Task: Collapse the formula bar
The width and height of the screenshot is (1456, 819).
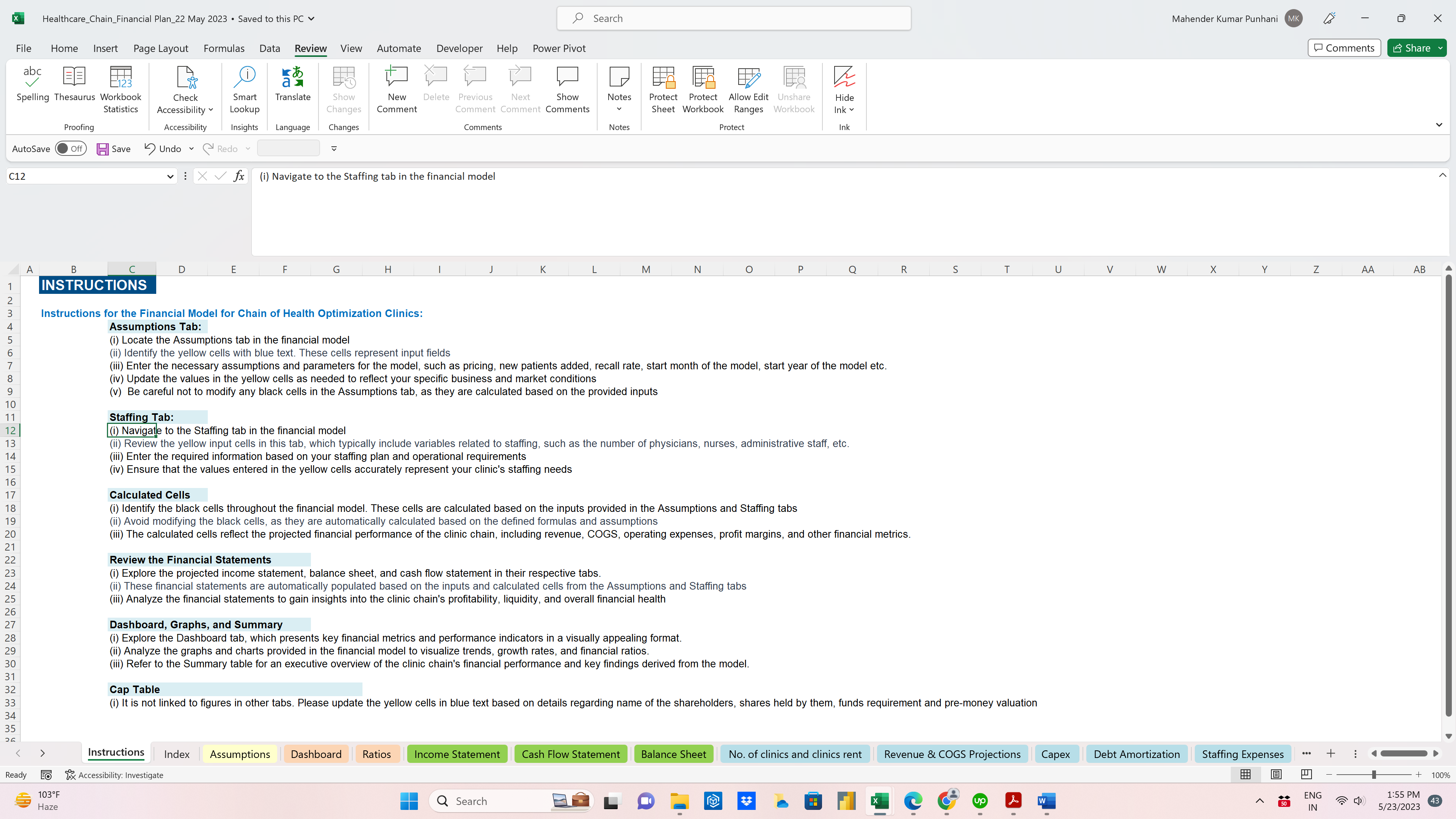Action: pyautogui.click(x=1442, y=175)
